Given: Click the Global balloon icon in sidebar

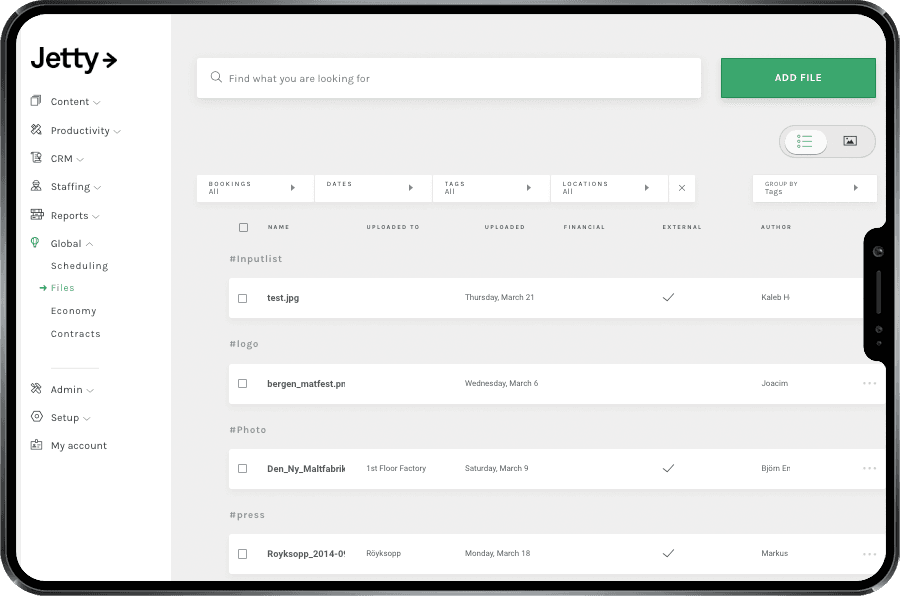Looking at the screenshot, I should coord(34,243).
